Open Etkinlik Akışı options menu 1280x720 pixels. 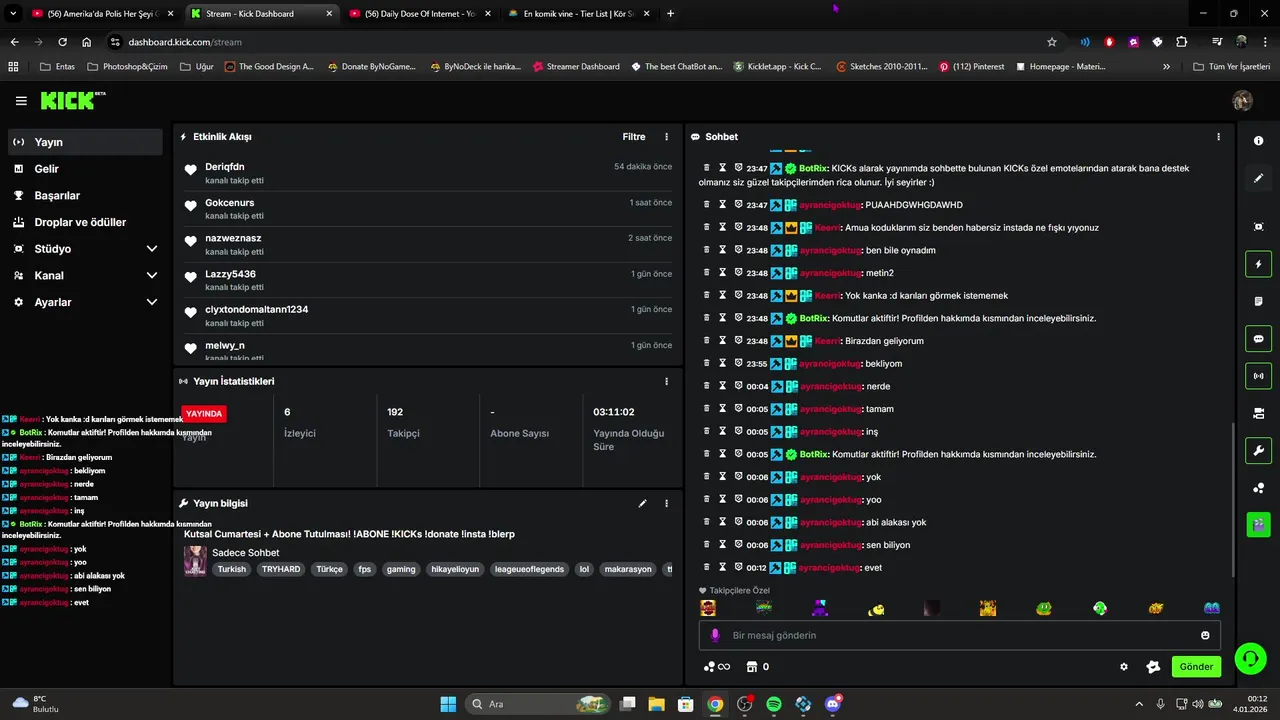[x=667, y=137]
